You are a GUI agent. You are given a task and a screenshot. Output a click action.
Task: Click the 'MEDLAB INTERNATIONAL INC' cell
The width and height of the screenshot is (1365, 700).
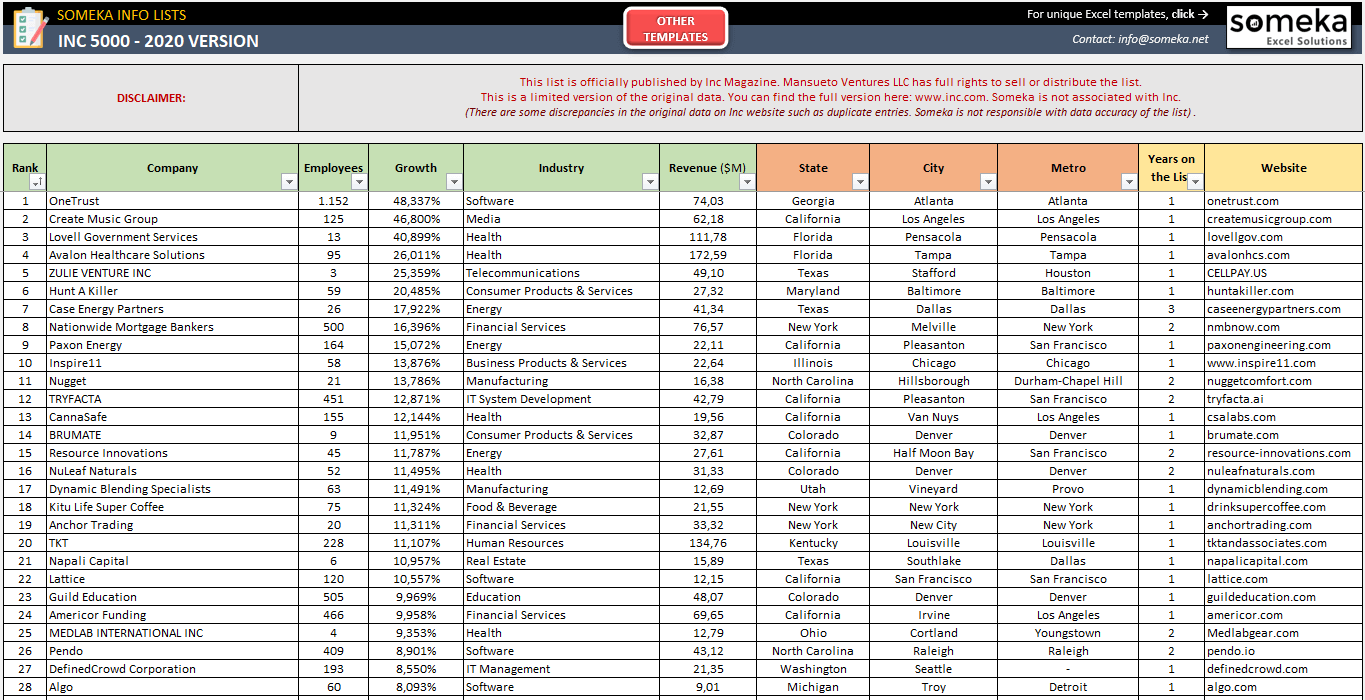click(x=173, y=633)
